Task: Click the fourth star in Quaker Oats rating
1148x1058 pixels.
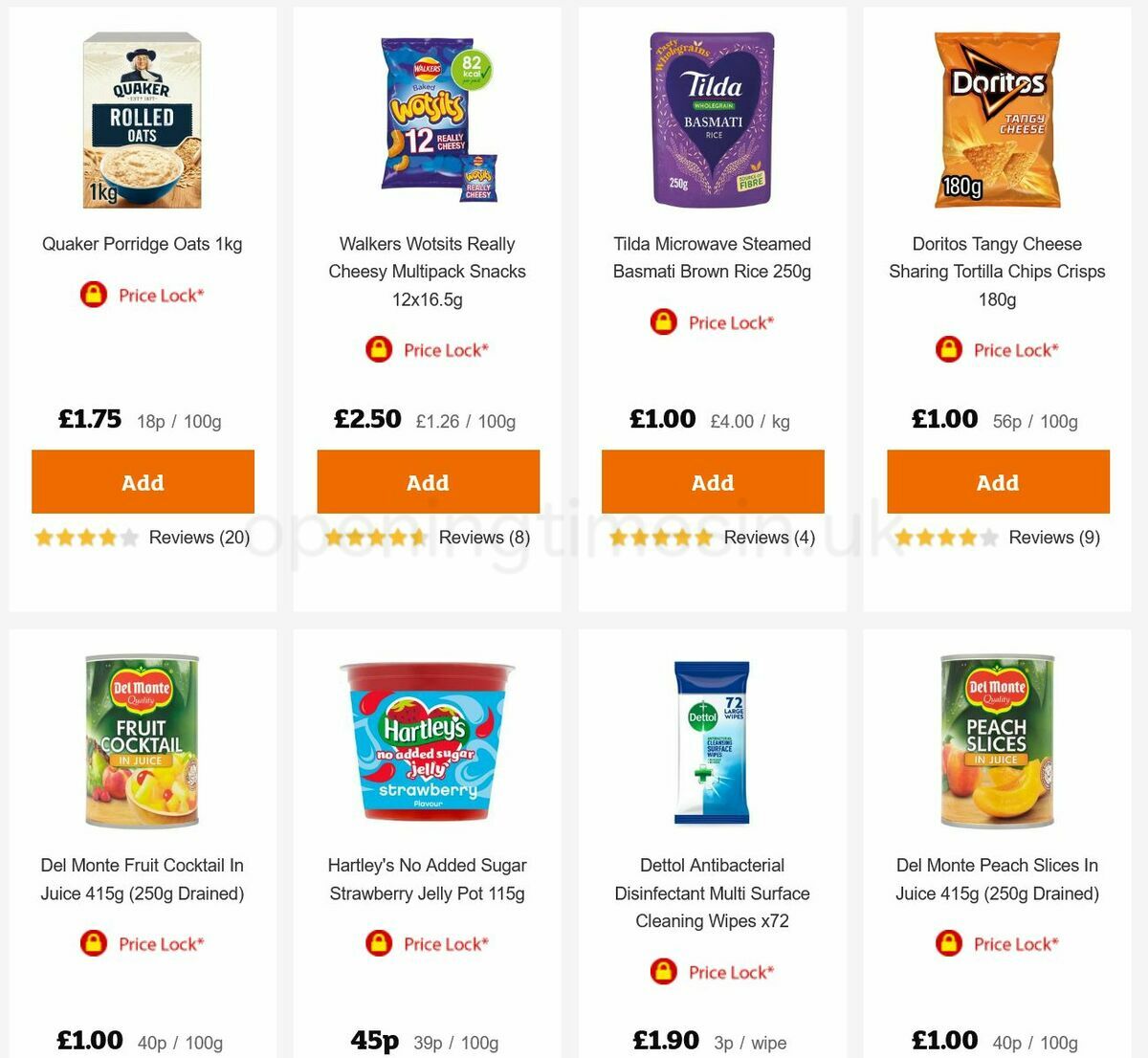Action: tap(105, 538)
